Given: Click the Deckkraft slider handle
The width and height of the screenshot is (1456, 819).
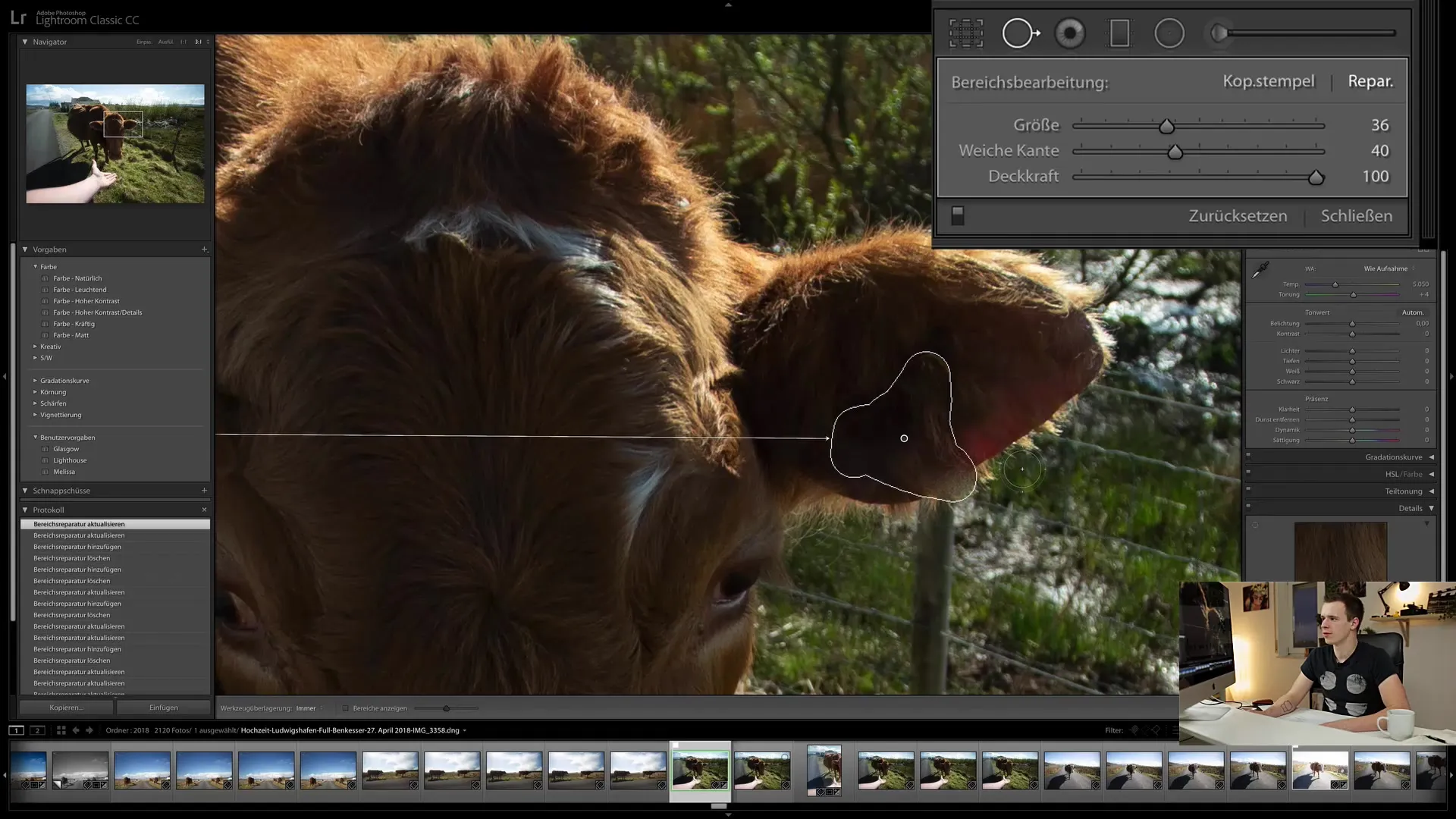Looking at the screenshot, I should [x=1316, y=177].
